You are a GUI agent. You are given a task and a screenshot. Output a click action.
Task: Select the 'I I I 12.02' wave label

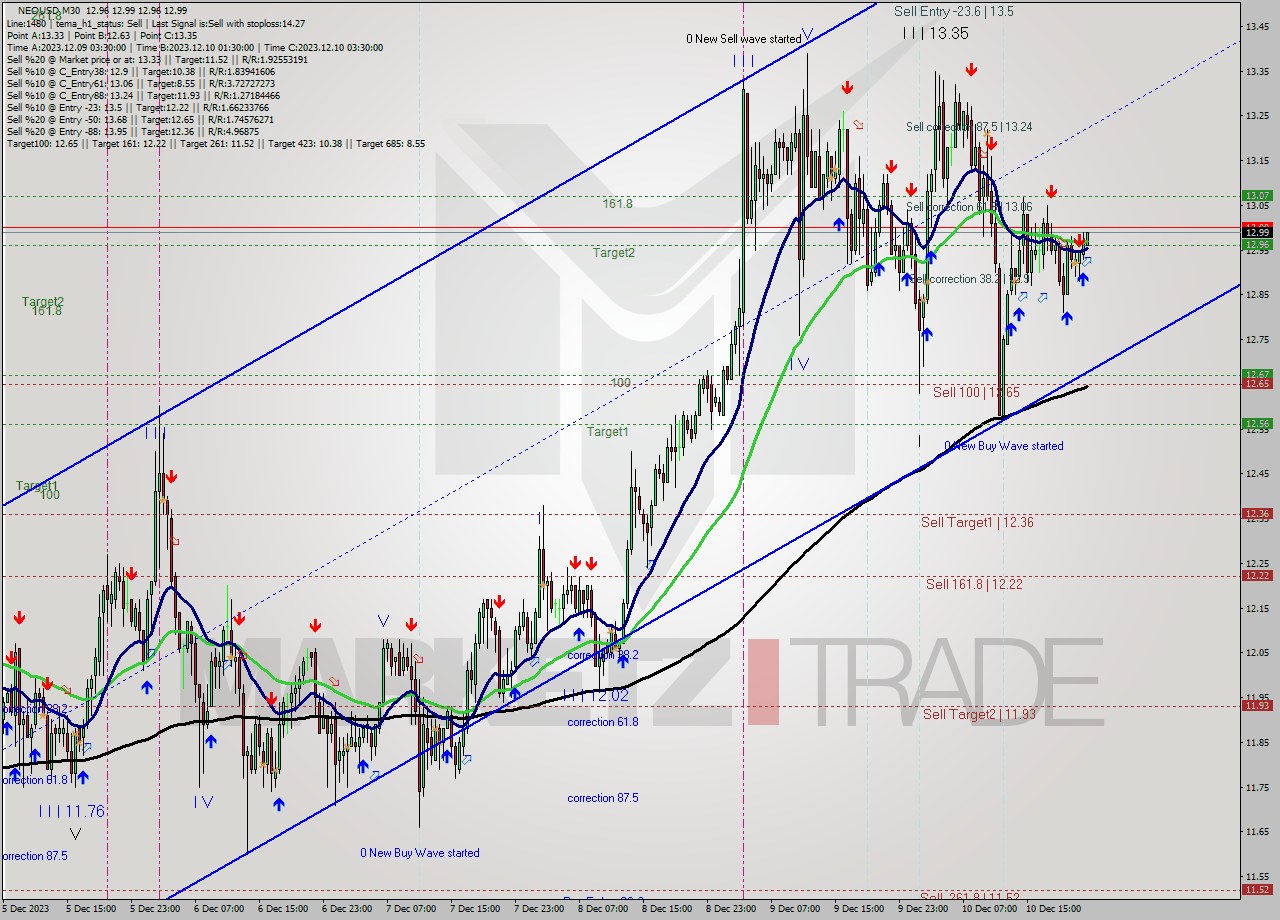(594, 695)
